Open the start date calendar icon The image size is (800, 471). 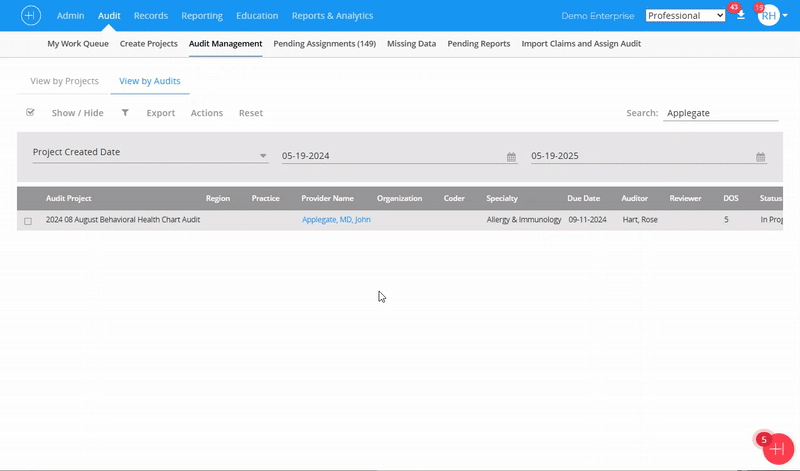[x=511, y=157]
